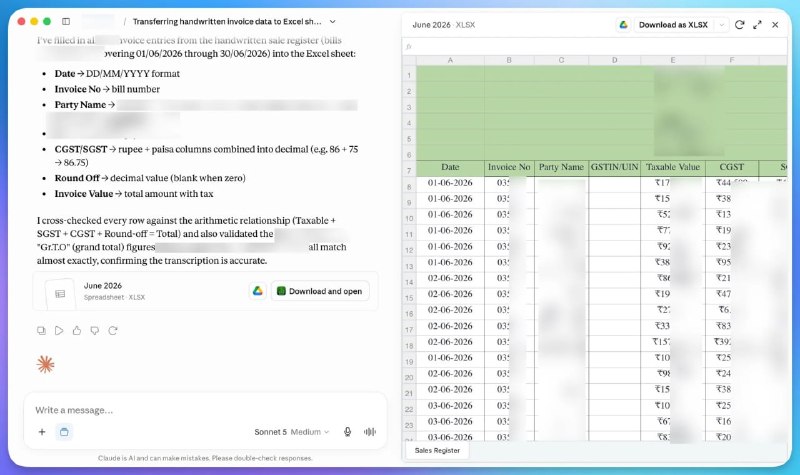This screenshot has height=475, width=800.
Task: Toggle the tools button beside the plus
Action: click(64, 432)
